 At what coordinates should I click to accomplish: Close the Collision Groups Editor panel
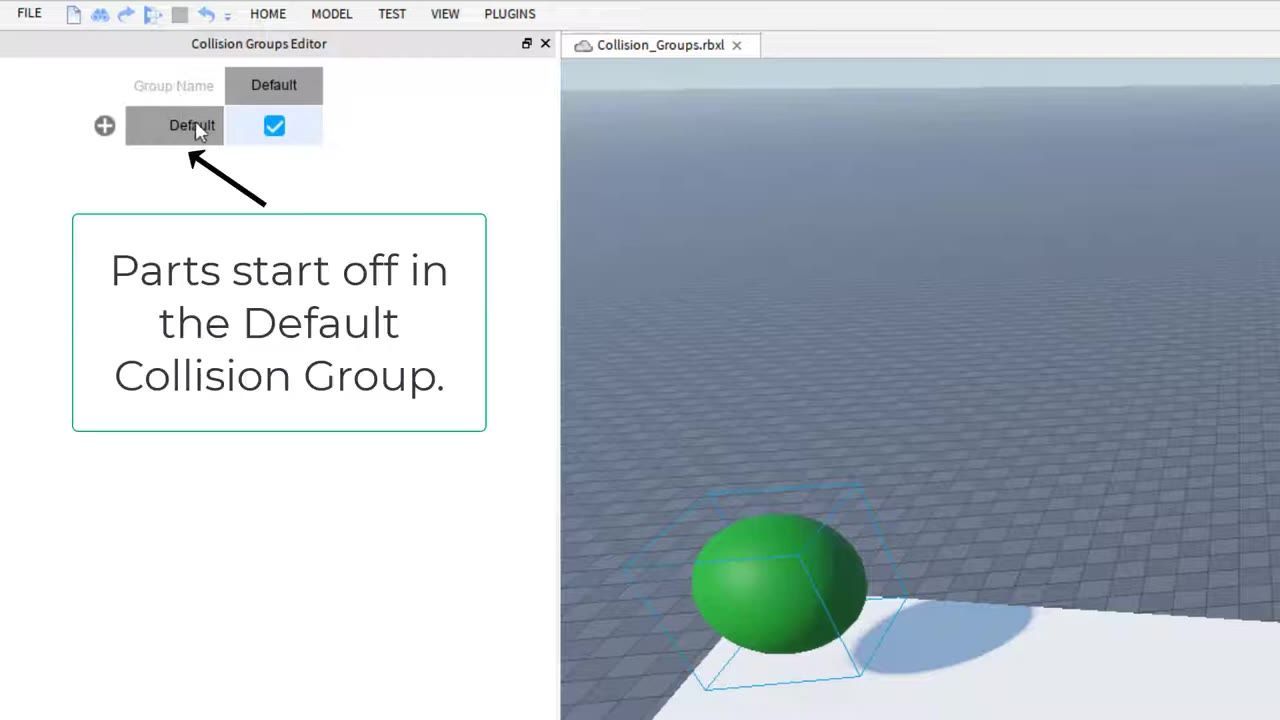point(545,43)
